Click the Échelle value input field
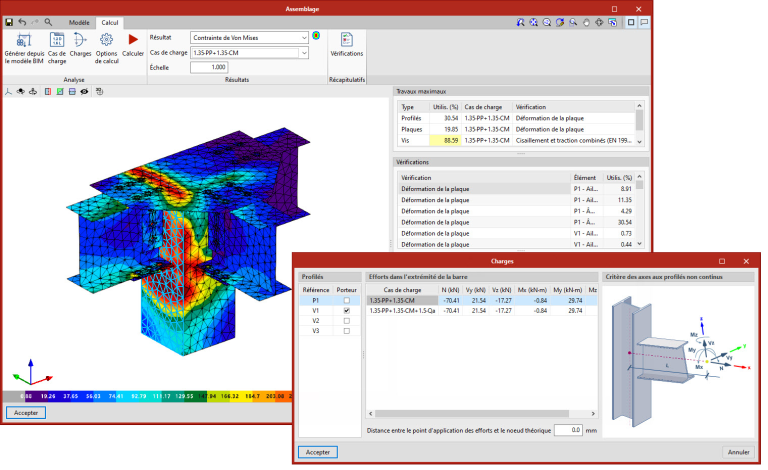The height and width of the screenshot is (470, 768). 208,67
